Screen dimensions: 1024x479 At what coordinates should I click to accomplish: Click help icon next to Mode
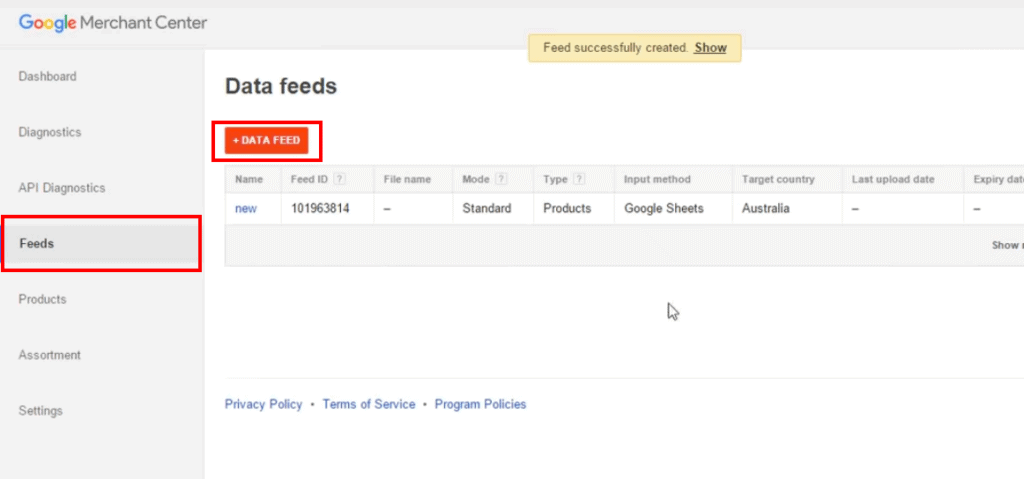[x=501, y=179]
